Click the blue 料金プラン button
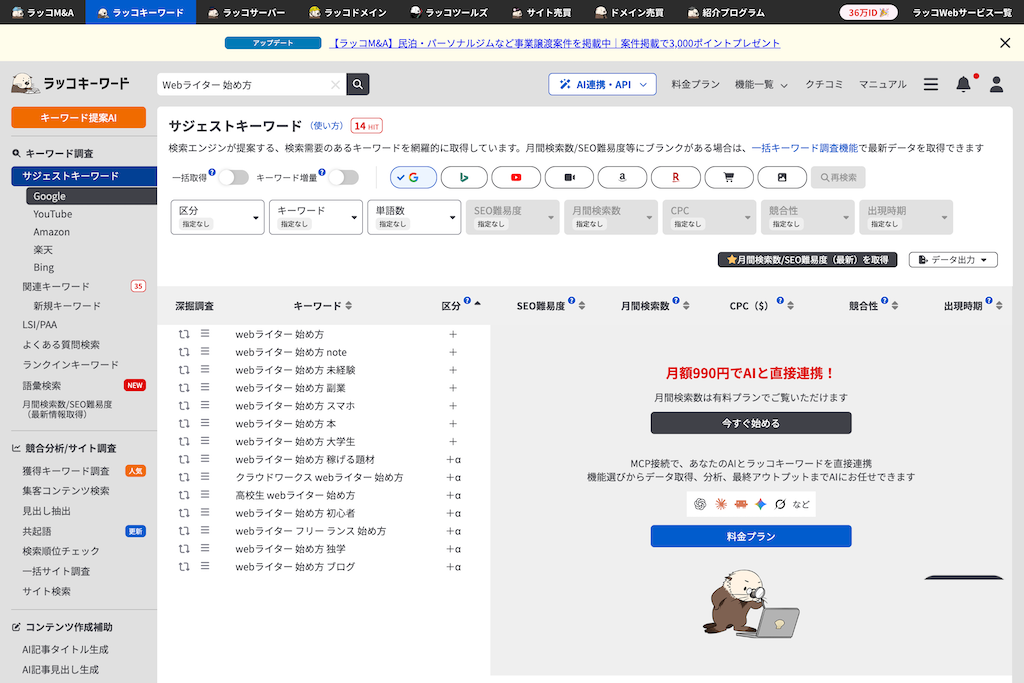Viewport: 1024px width, 683px height. click(751, 536)
